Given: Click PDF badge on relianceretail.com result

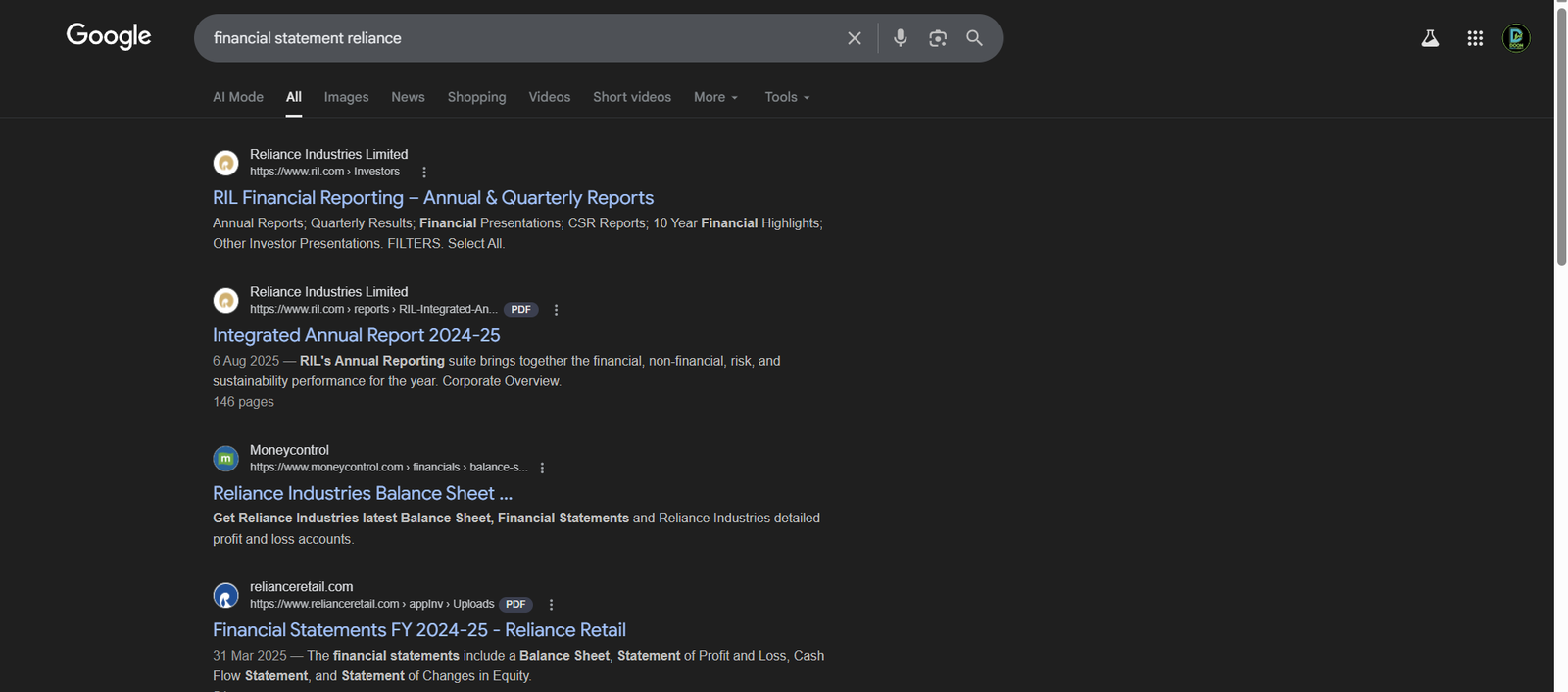Looking at the screenshot, I should 515,604.
